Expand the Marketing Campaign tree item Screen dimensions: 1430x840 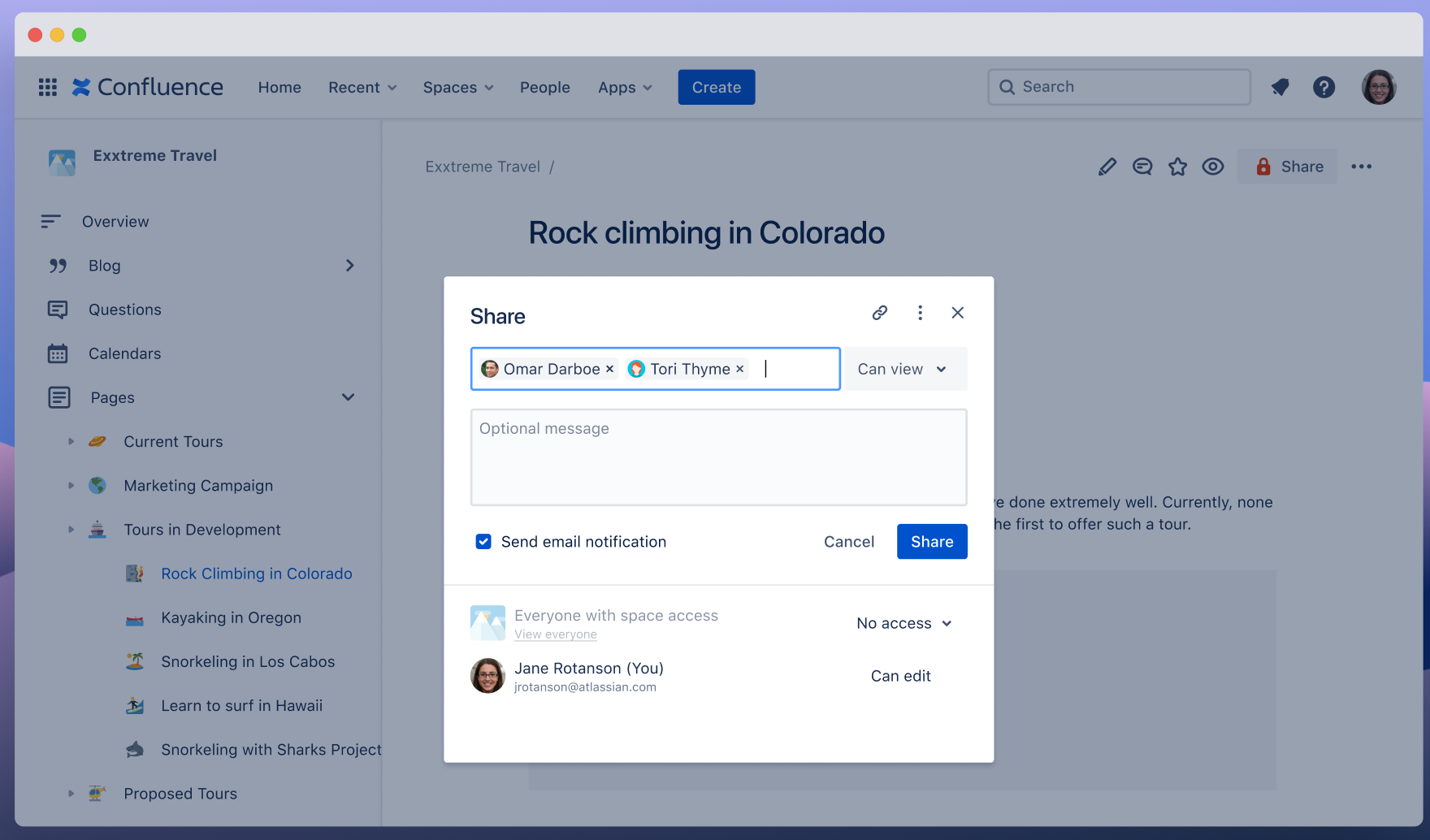71,486
